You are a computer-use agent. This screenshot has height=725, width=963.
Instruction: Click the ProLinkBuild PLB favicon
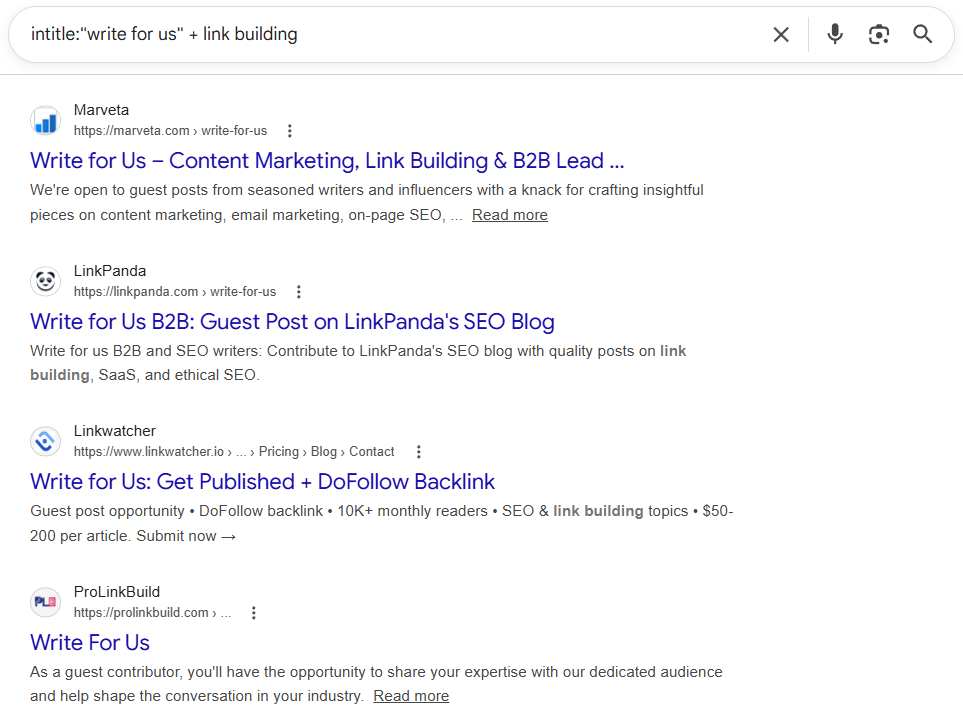click(x=45, y=602)
